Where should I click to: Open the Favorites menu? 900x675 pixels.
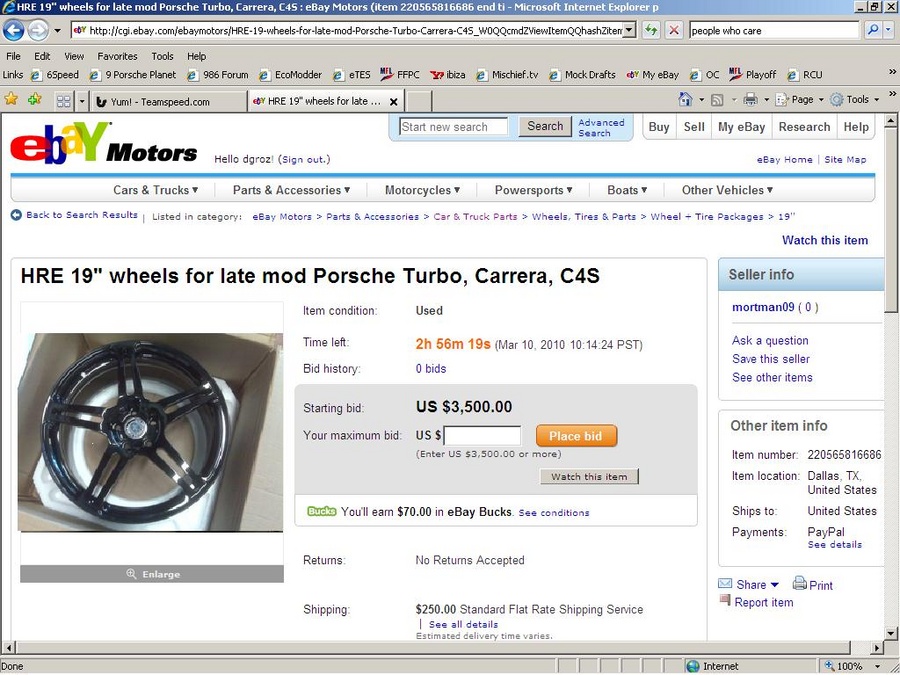pos(117,57)
